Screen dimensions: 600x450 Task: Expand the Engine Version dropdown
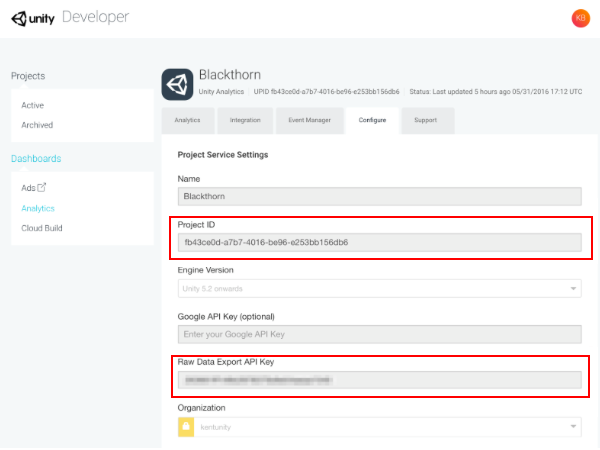pyautogui.click(x=574, y=289)
